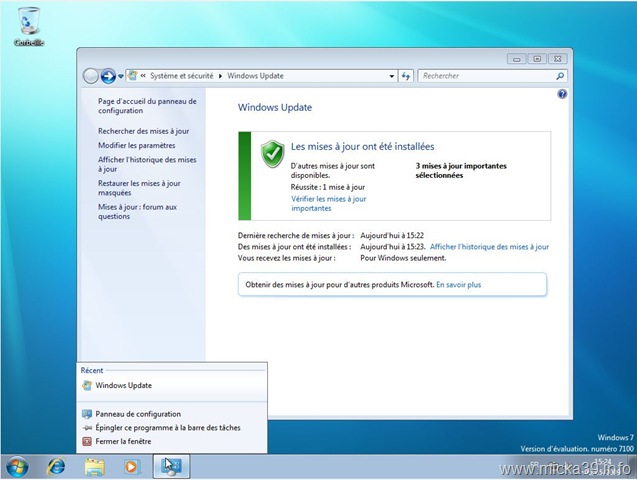This screenshot has height=480, width=637.
Task: Open the Windows Start orb
Action: pyautogui.click(x=17, y=467)
